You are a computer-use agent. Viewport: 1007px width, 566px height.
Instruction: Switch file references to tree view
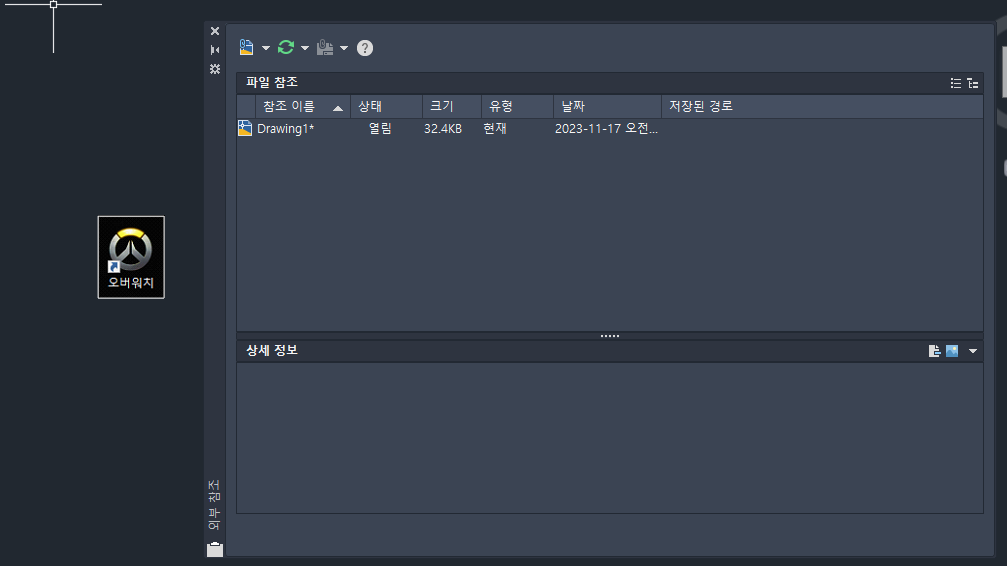click(x=973, y=83)
